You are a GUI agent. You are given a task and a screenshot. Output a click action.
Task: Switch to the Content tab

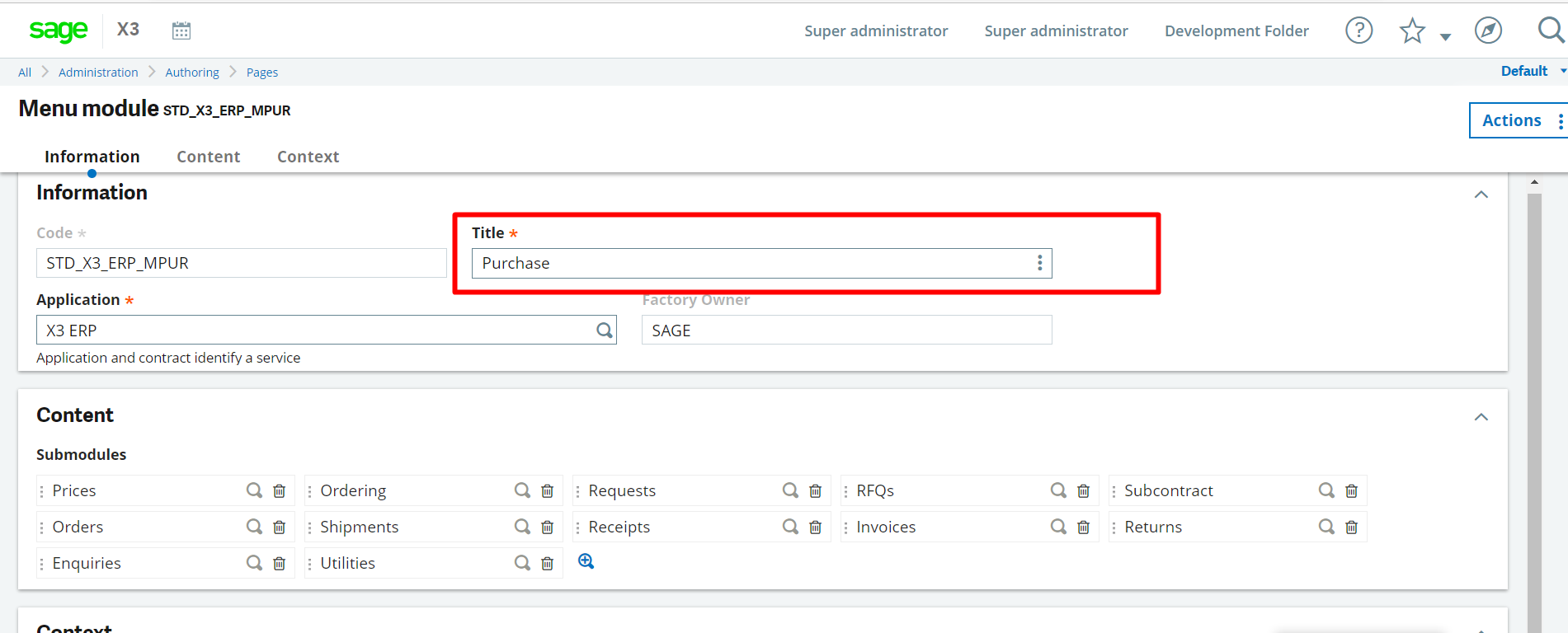[209, 157]
